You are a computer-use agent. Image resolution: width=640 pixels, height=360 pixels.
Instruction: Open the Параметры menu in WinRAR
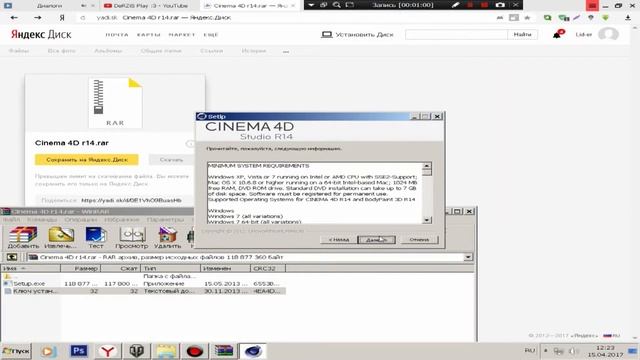coord(165,220)
